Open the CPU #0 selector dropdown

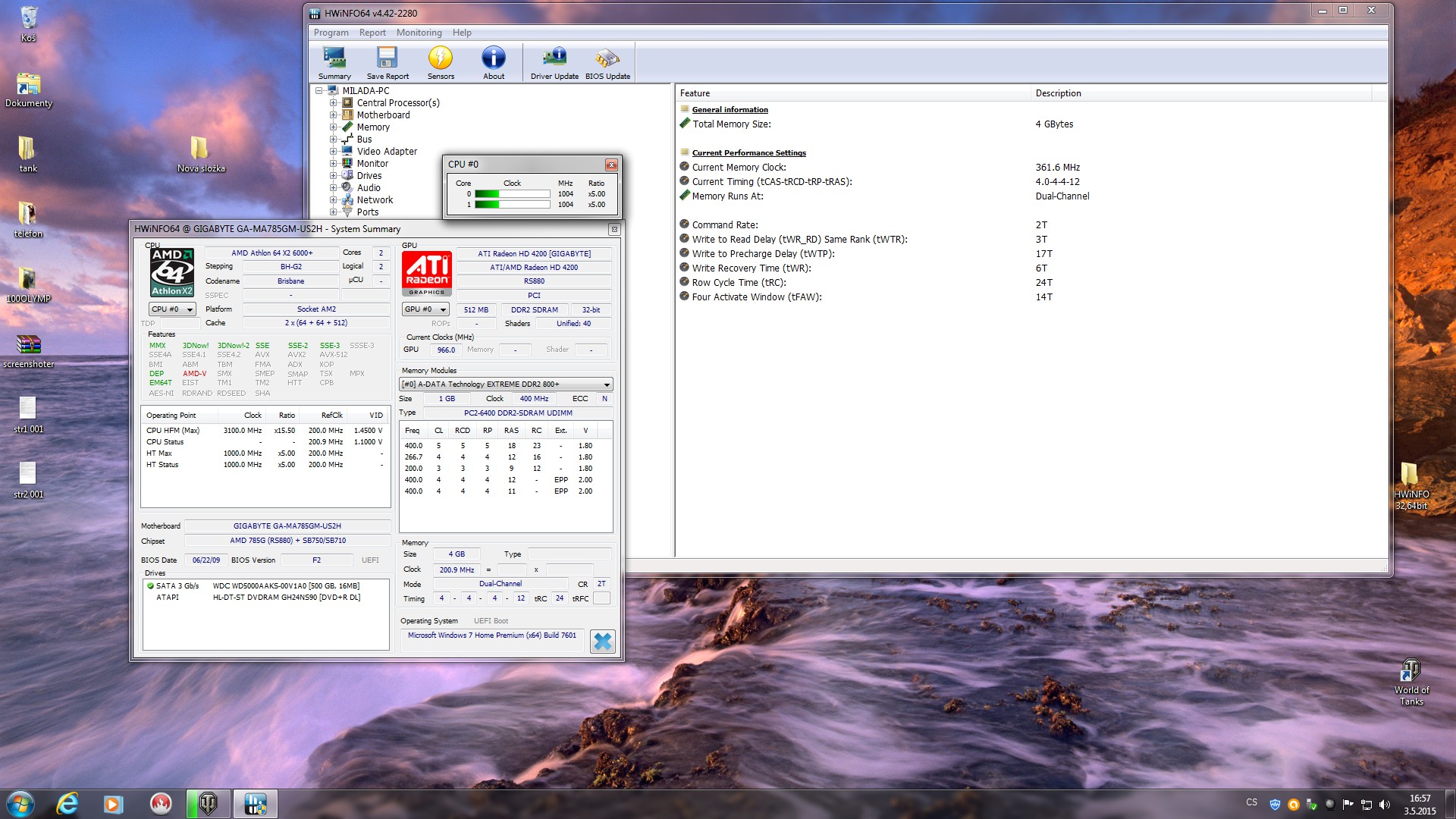pyautogui.click(x=172, y=309)
